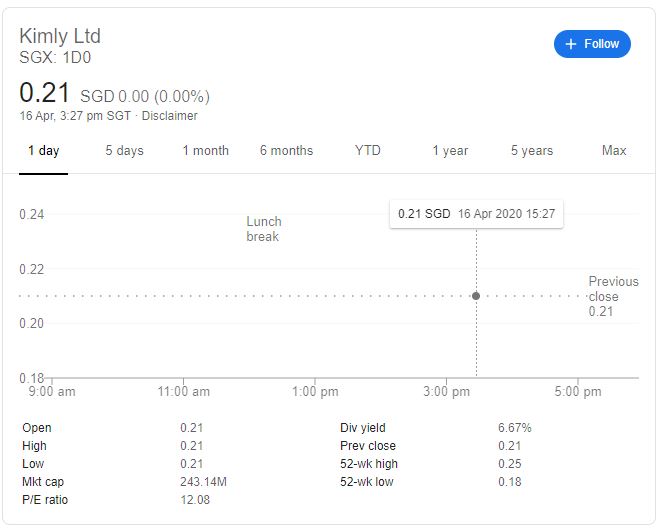This screenshot has height=529, width=660.
Task: Click the plus icon on the Follow button
Action: tap(570, 44)
